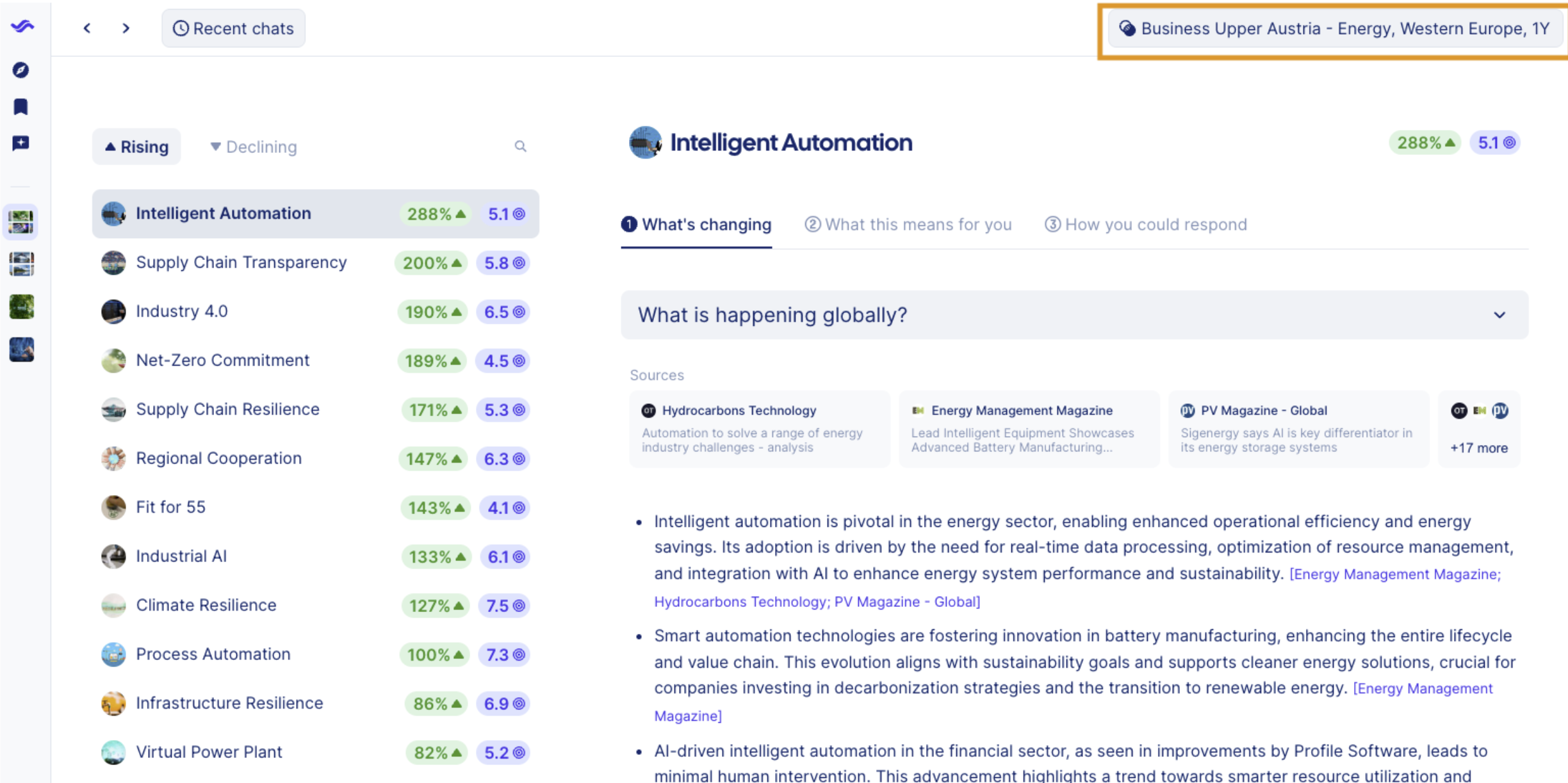The image size is (1568, 783).
Task: Open the second thumbnail in left sidebar
Action: tap(21, 264)
